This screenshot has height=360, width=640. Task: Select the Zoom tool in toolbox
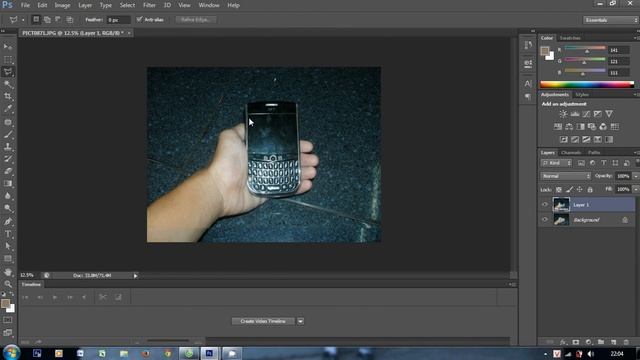tap(8, 284)
